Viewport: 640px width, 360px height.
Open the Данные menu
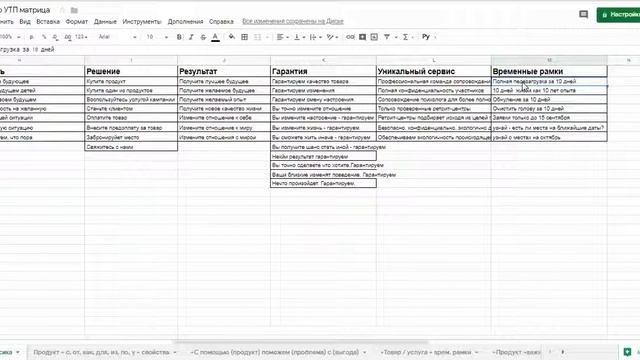(105, 22)
